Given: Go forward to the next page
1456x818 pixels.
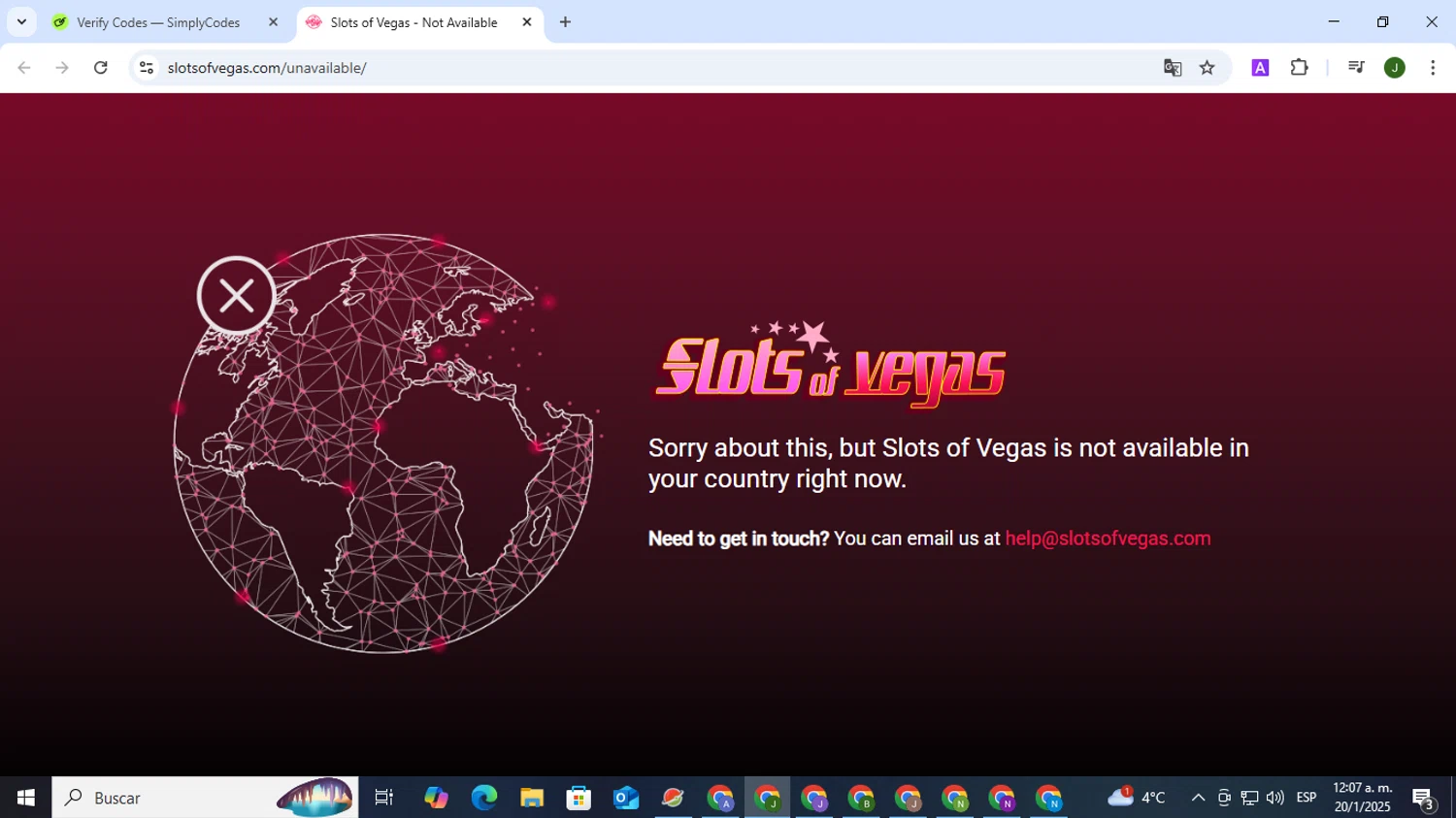Looking at the screenshot, I should coord(62,68).
